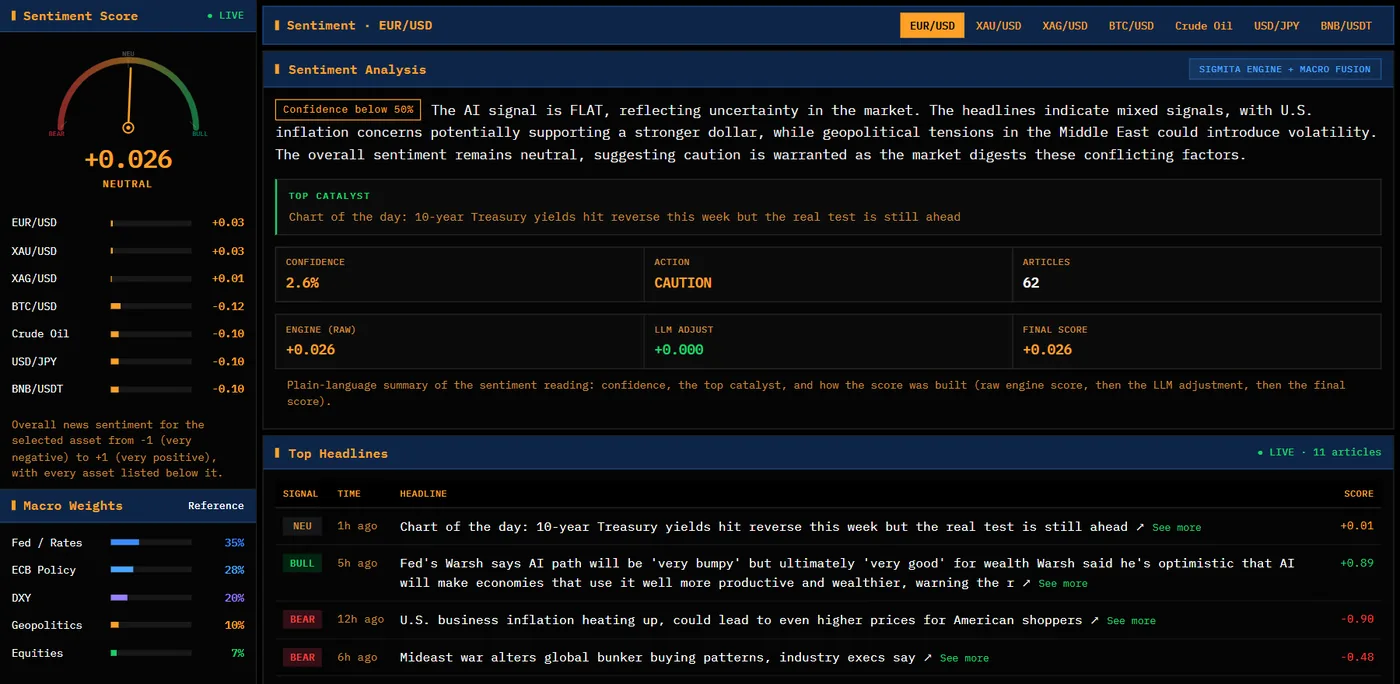Click the +0.89 headline score
Screen dimensions: 1400x684
tap(1357, 563)
